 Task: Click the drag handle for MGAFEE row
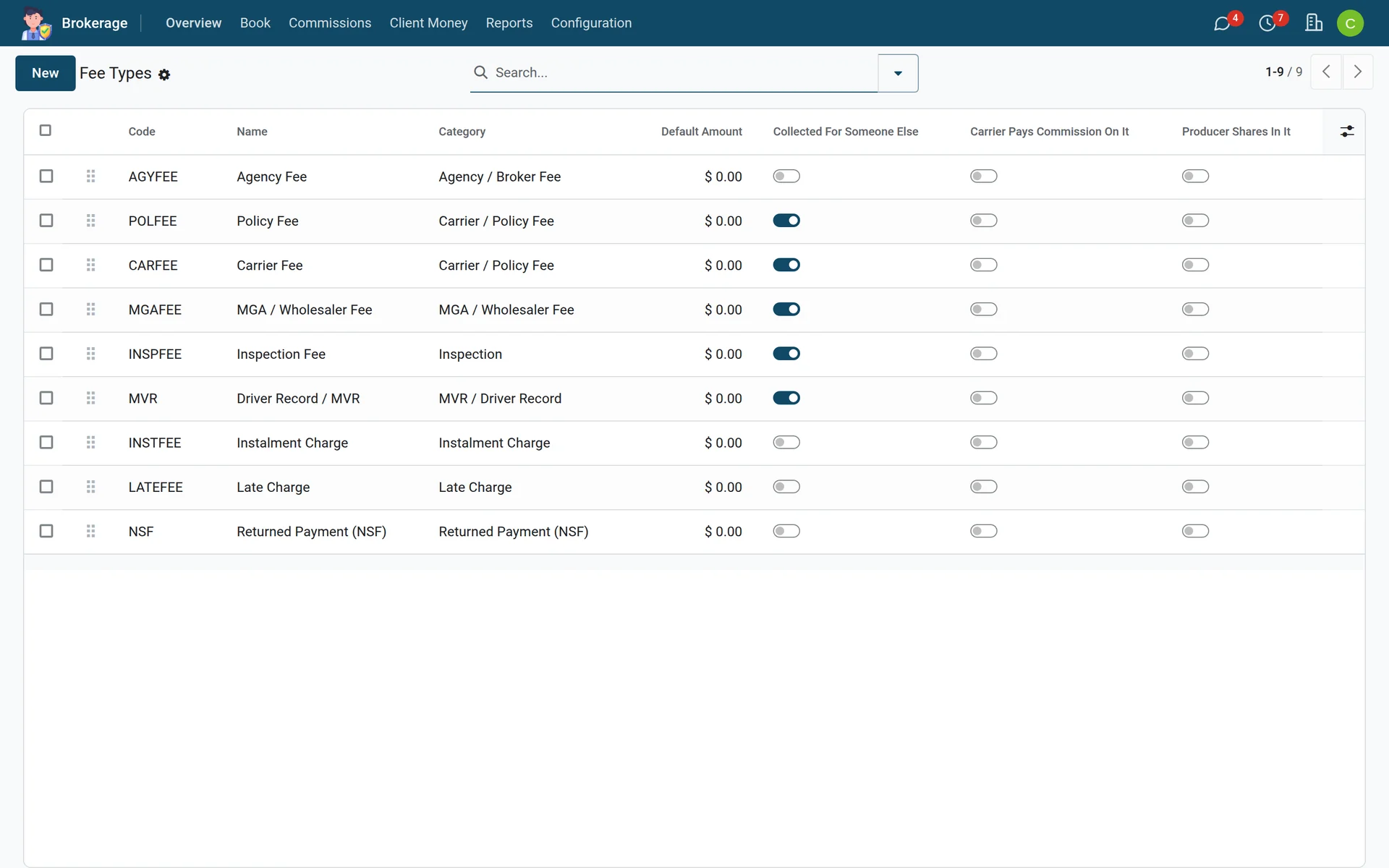pos(90,310)
